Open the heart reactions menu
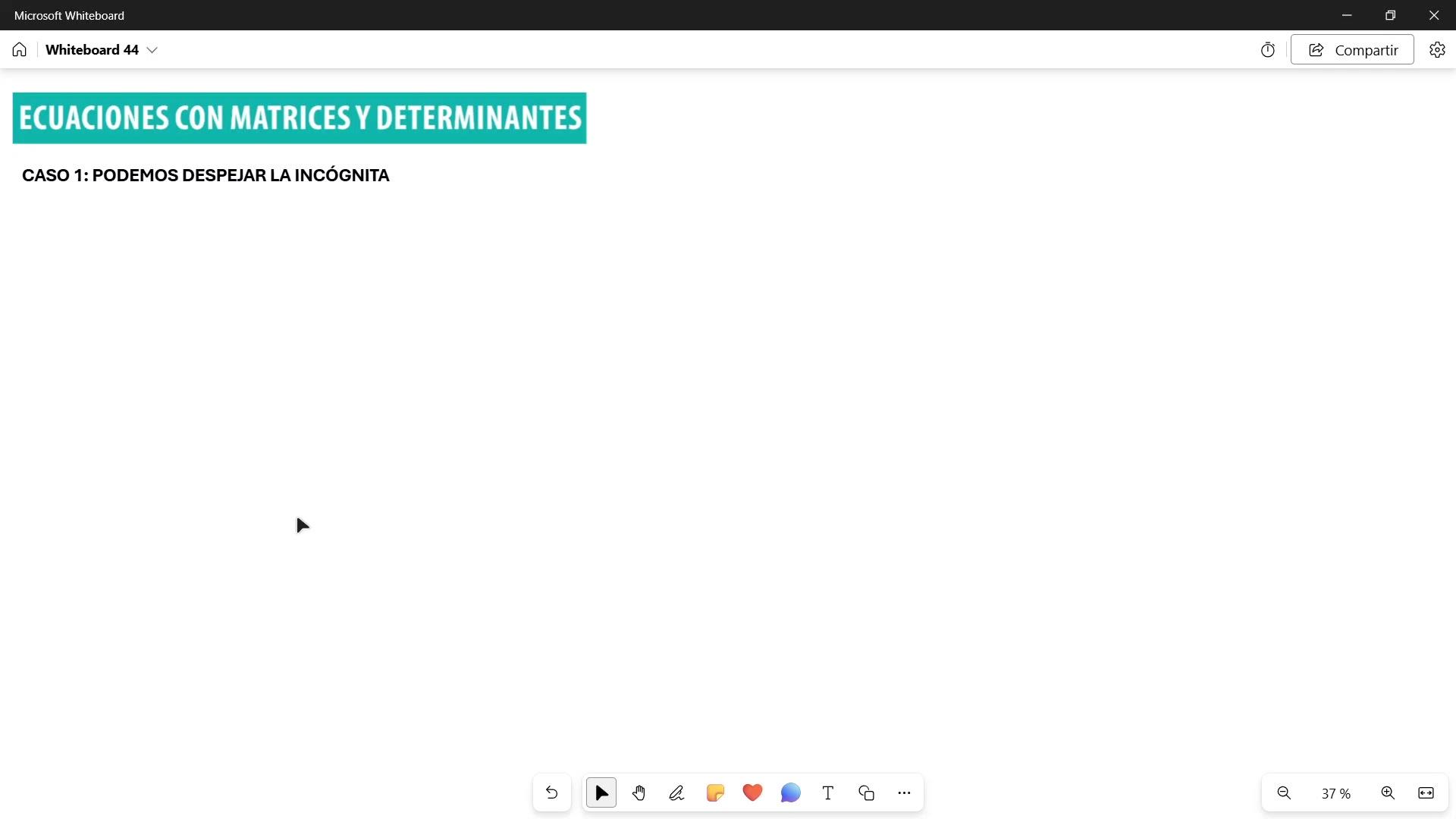The width and height of the screenshot is (1456, 819). 752,793
